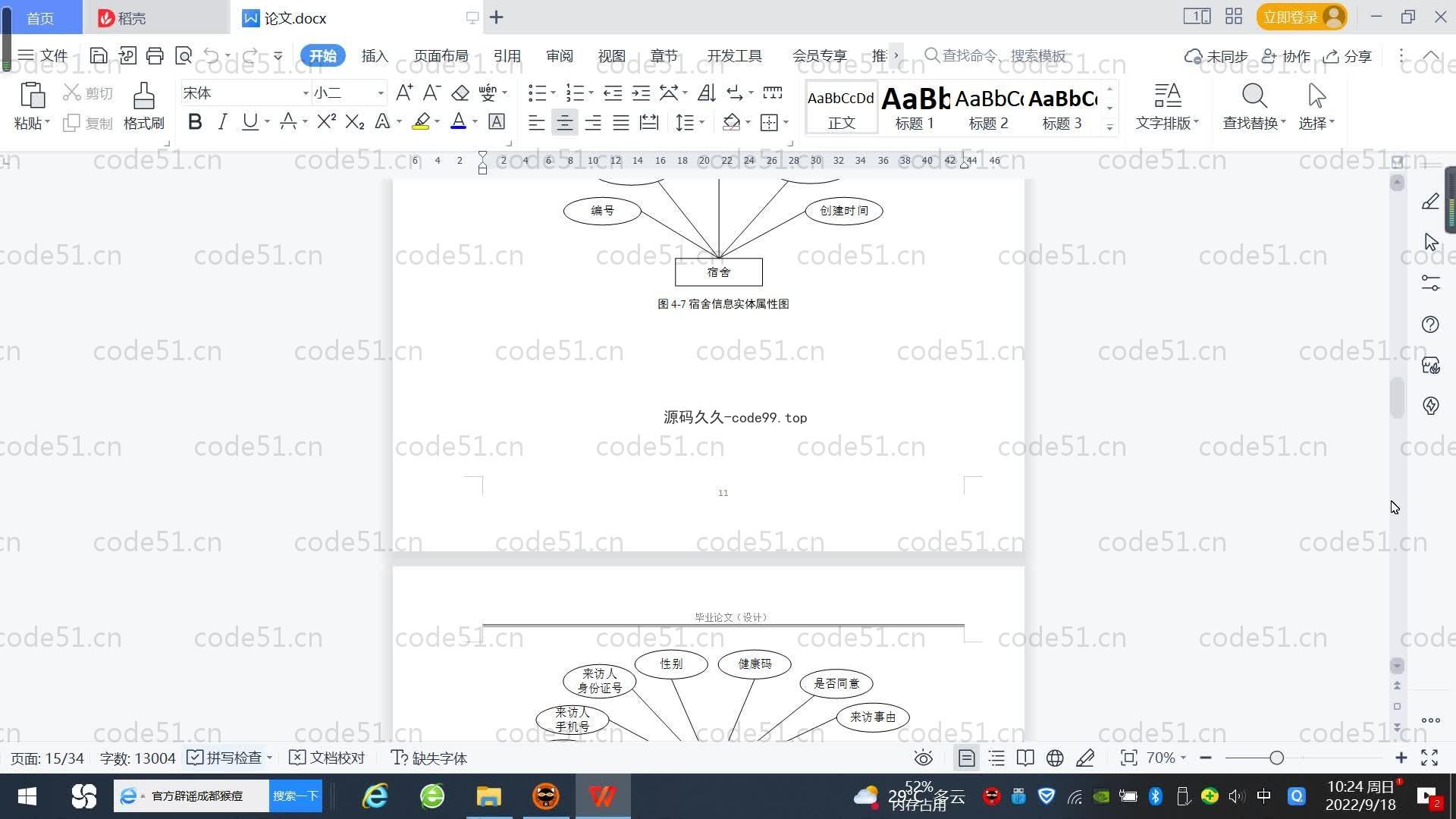Viewport: 1456px width, 819px height.
Task: Open the 视图 ribbon tab
Action: pyautogui.click(x=611, y=56)
